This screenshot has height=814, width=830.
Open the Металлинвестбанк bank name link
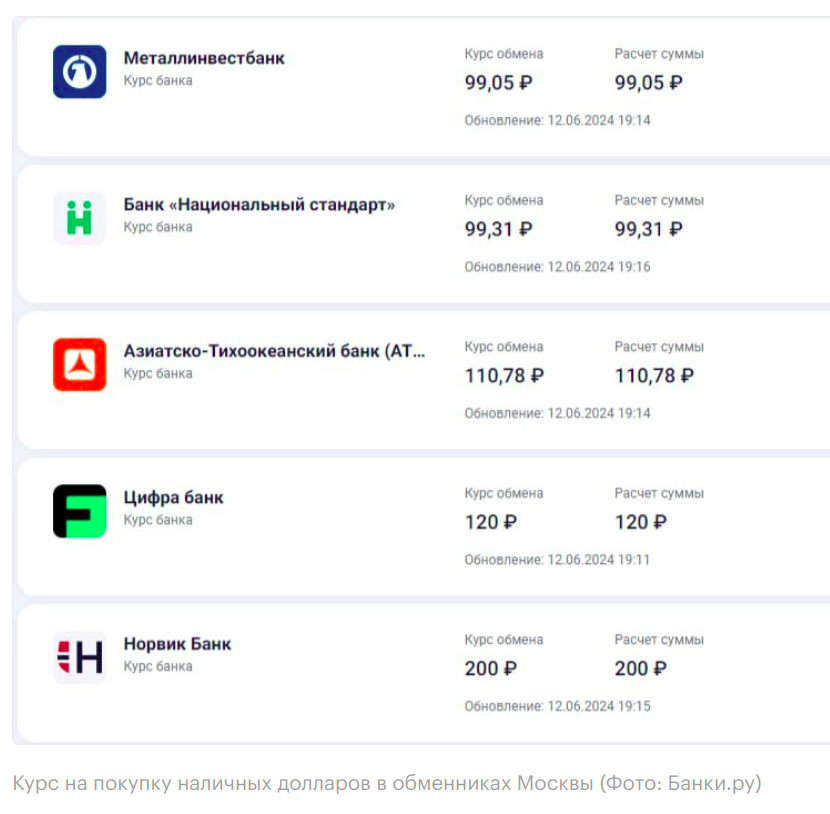[x=204, y=58]
